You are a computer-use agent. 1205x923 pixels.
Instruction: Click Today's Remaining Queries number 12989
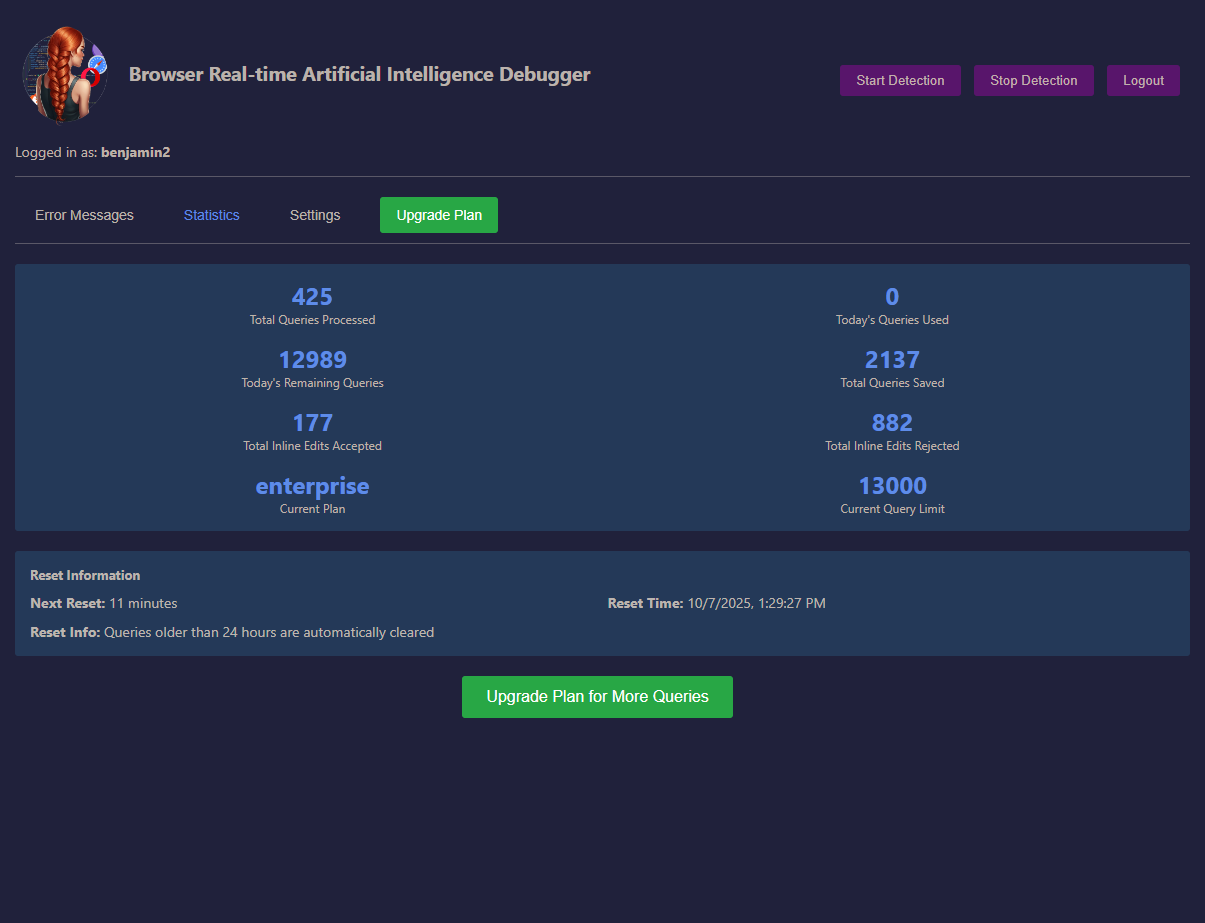(312, 360)
